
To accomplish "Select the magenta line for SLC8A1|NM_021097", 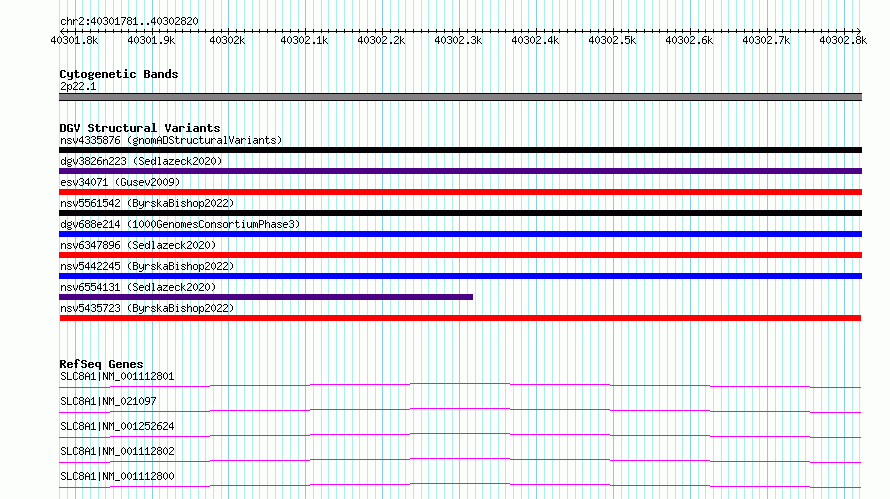I will (x=460, y=410).
